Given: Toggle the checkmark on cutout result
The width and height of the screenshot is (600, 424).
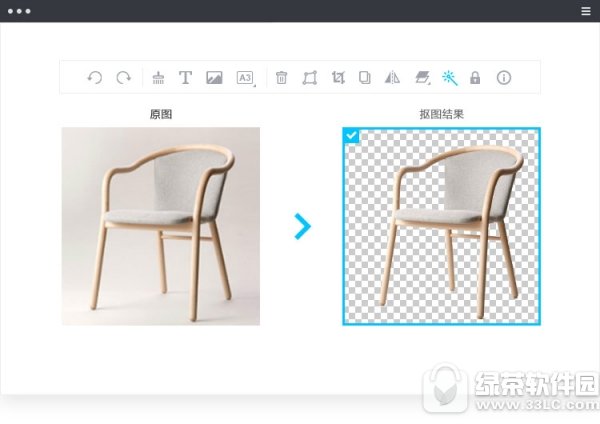Looking at the screenshot, I should pos(351,135).
